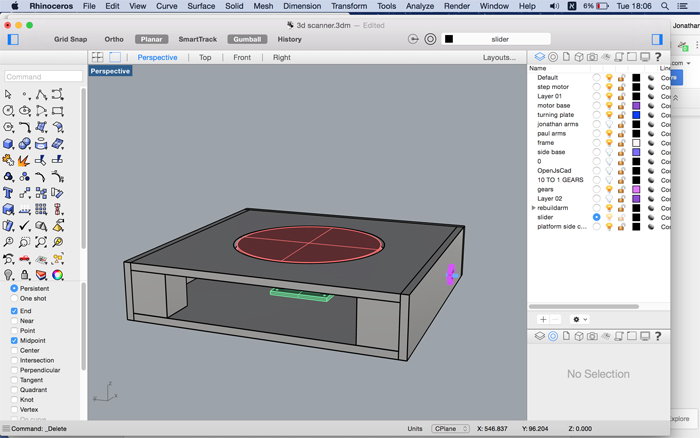Toggle the SmartTrack button

tap(197, 39)
